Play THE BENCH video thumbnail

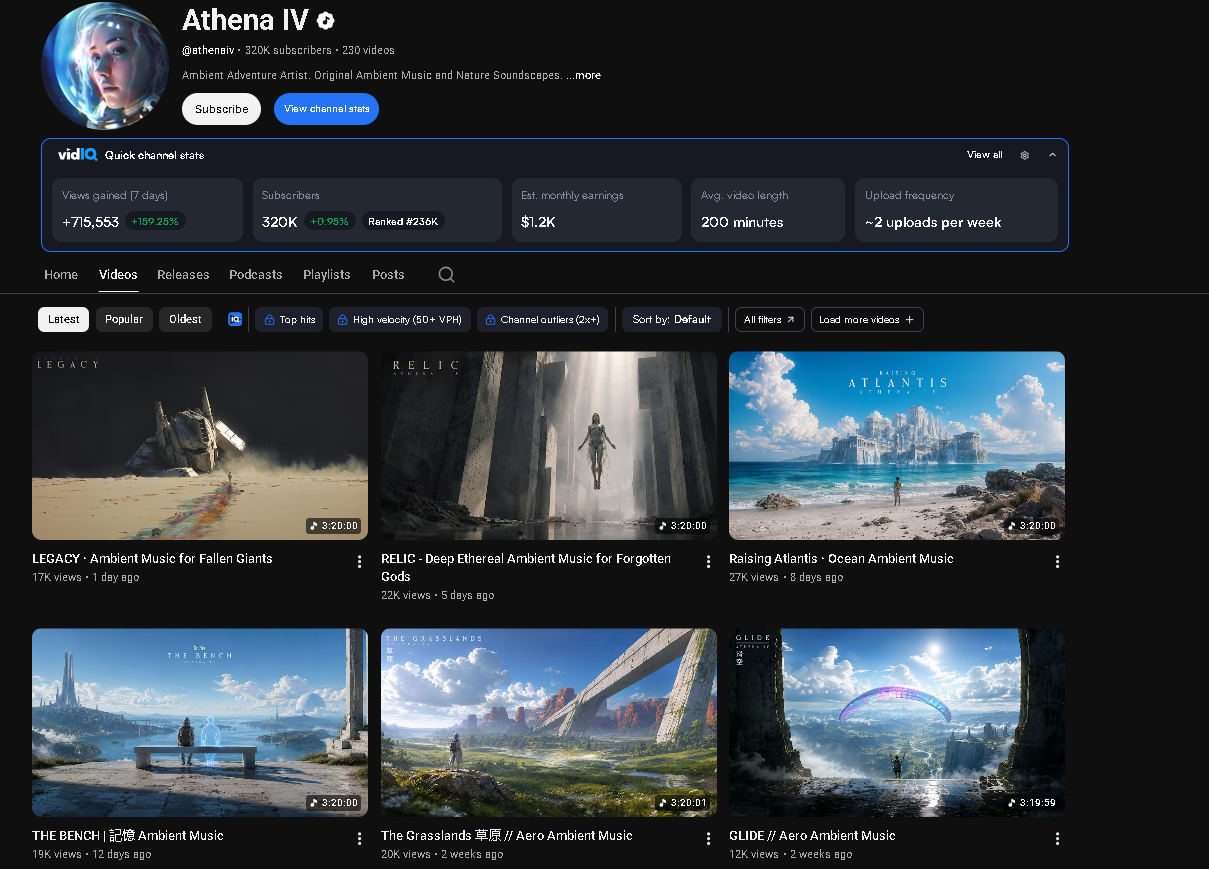pos(200,722)
